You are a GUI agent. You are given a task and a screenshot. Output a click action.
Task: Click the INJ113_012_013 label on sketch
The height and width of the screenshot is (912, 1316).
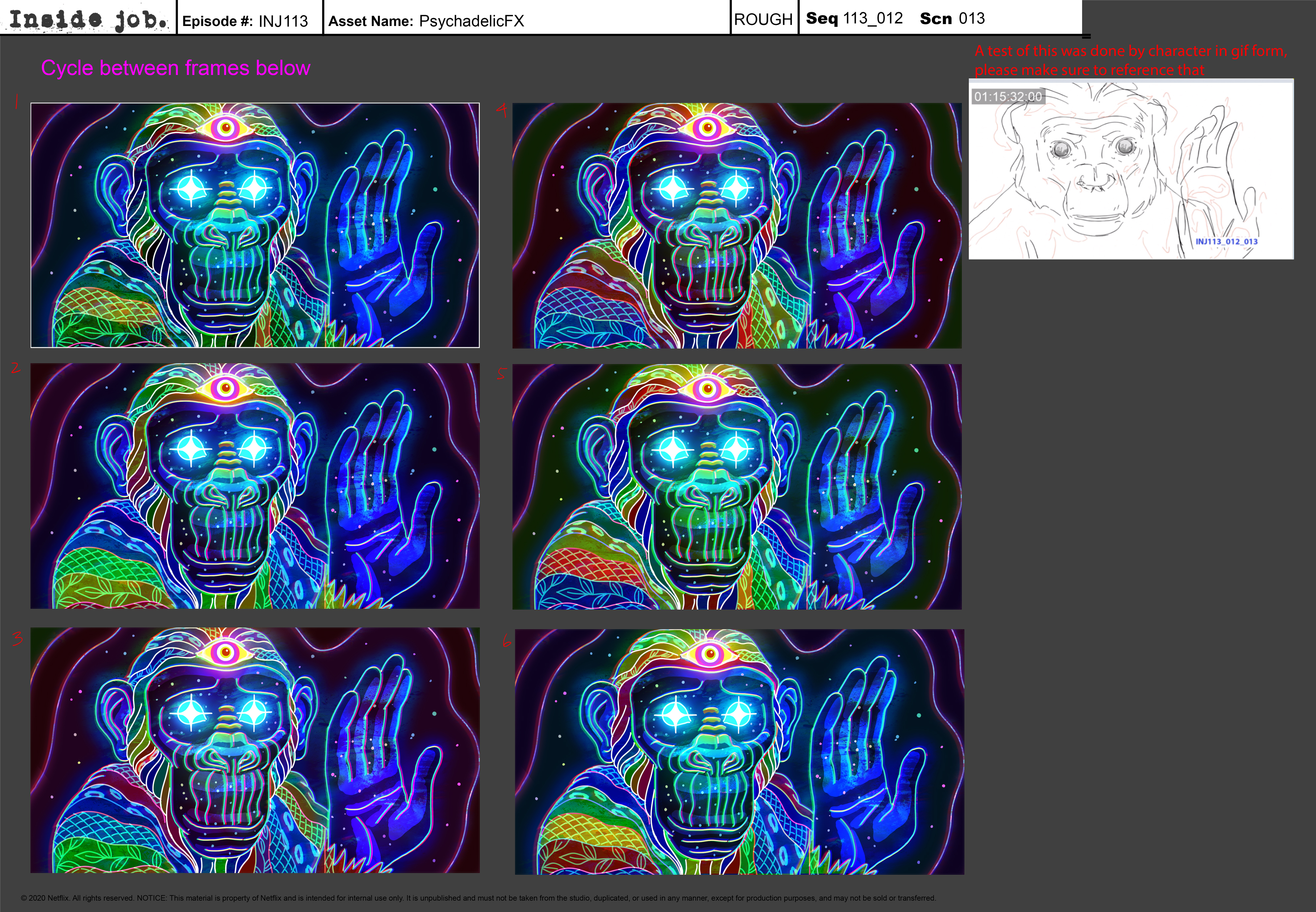pos(1226,242)
